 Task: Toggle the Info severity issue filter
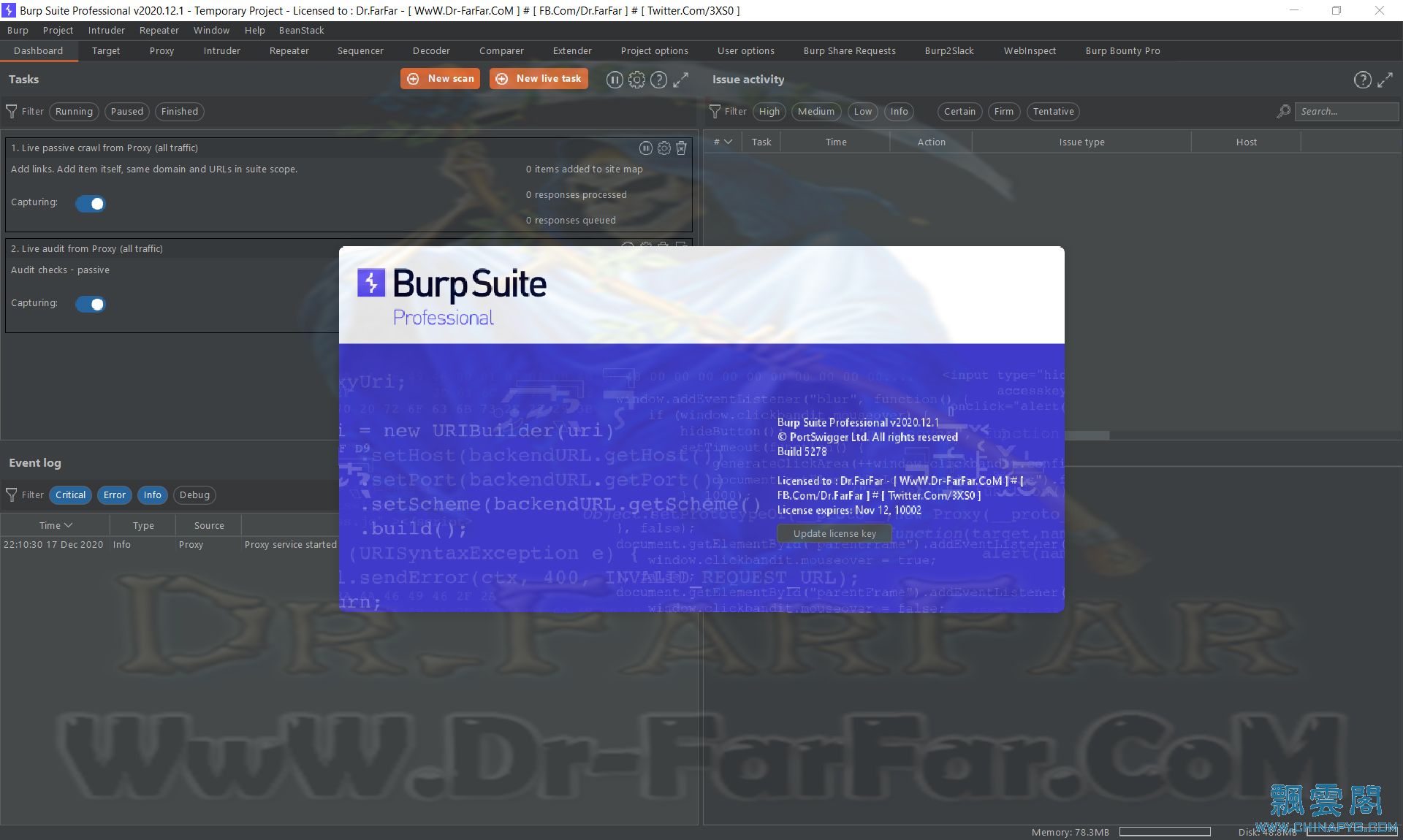[x=899, y=112]
